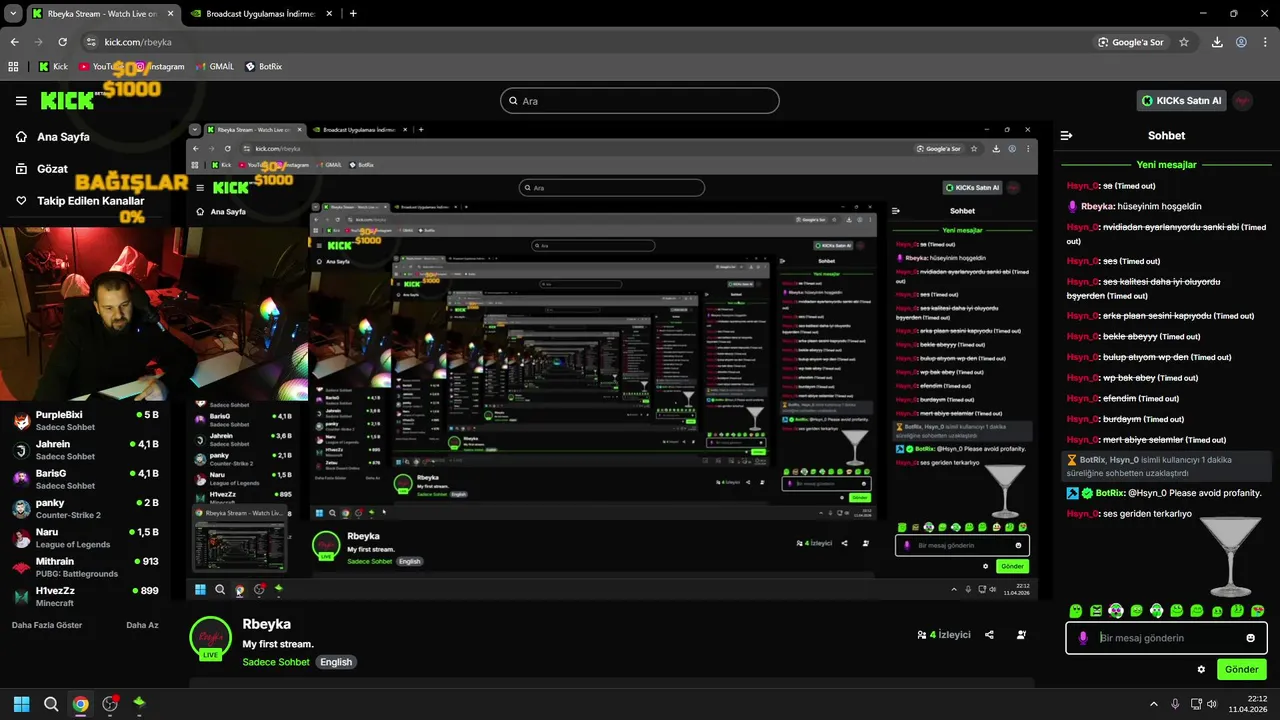Open chat settings gear icon
The image size is (1280, 720).
click(1201, 669)
